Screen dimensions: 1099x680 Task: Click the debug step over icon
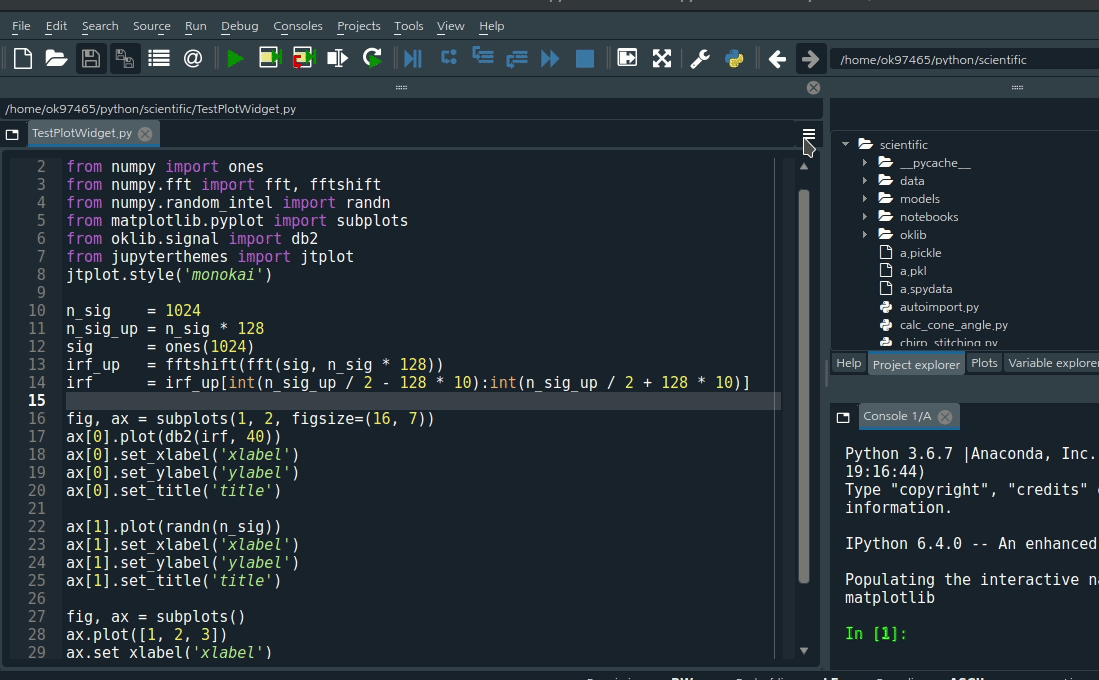pyautogui.click(x=449, y=57)
